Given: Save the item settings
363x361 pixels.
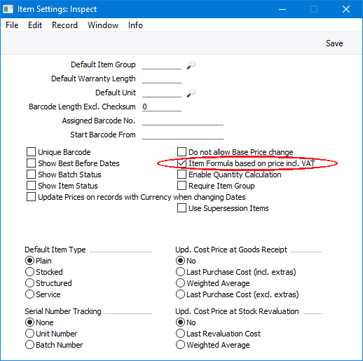Looking at the screenshot, I should (334, 44).
